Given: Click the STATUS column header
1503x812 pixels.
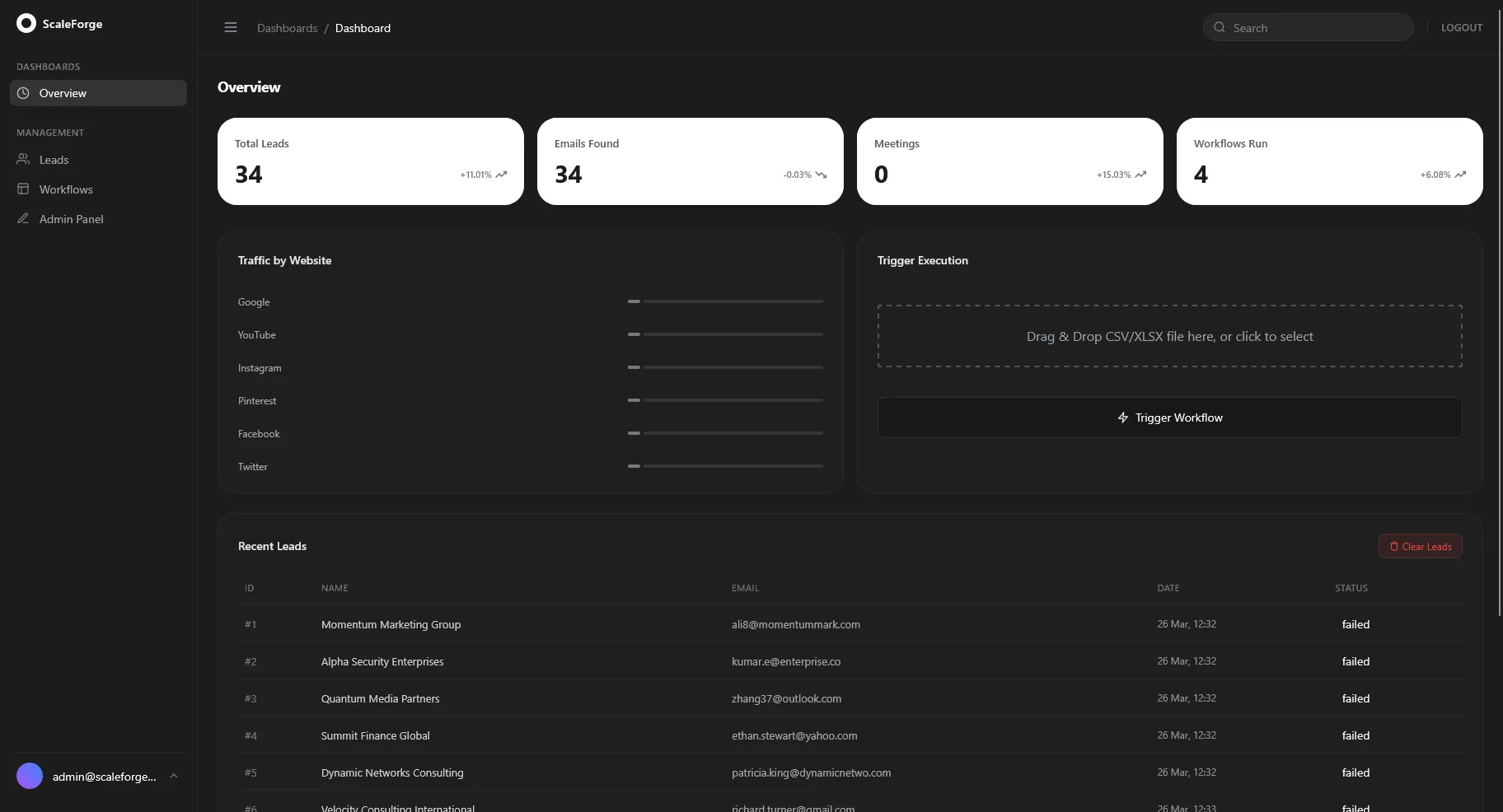Looking at the screenshot, I should [1351, 588].
